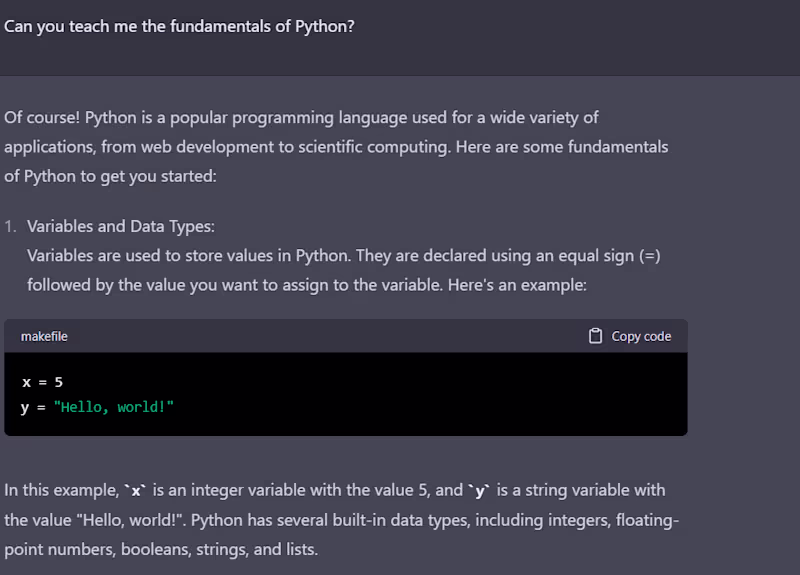This screenshot has height=575, width=800.
Task: Click the clipboard icon in code header
Action: click(596, 336)
